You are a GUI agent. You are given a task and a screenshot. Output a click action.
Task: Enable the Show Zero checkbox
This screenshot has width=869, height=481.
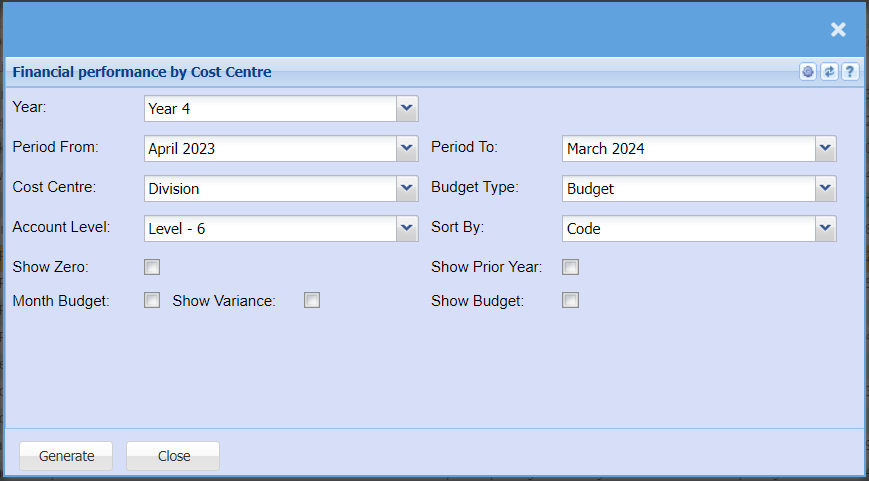pos(152,267)
